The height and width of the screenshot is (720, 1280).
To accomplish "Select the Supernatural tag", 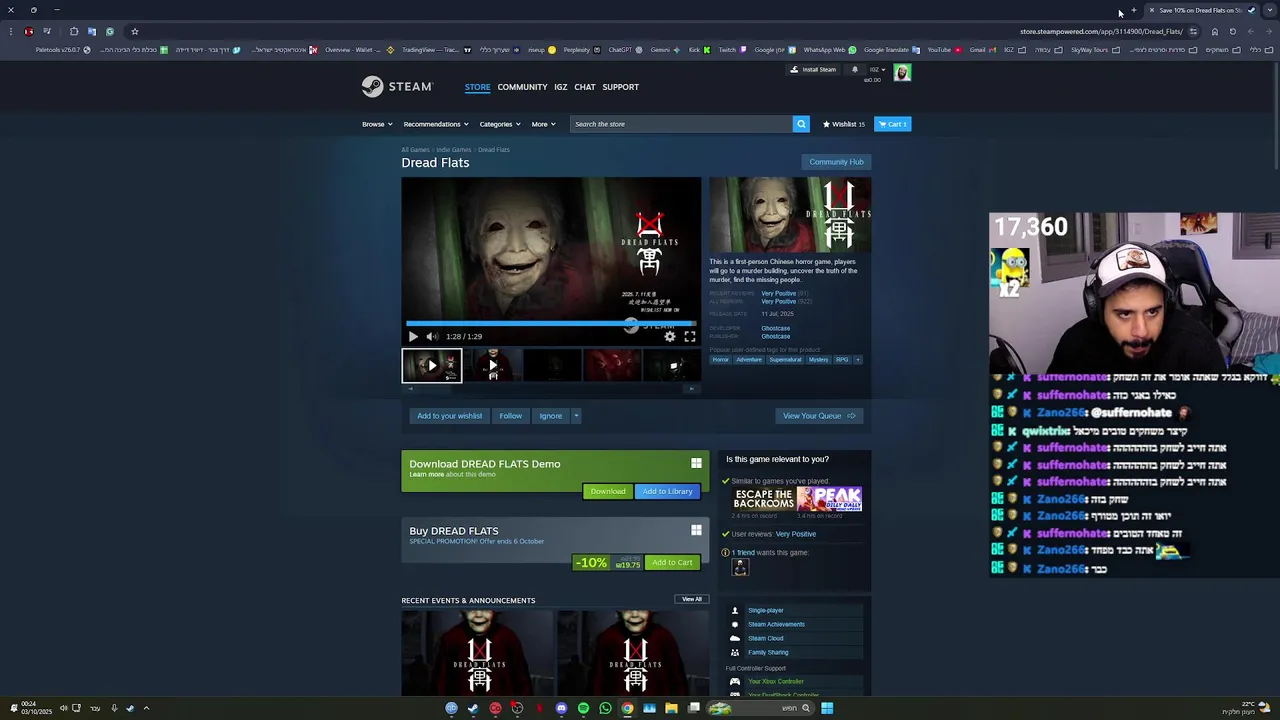I will 785,360.
